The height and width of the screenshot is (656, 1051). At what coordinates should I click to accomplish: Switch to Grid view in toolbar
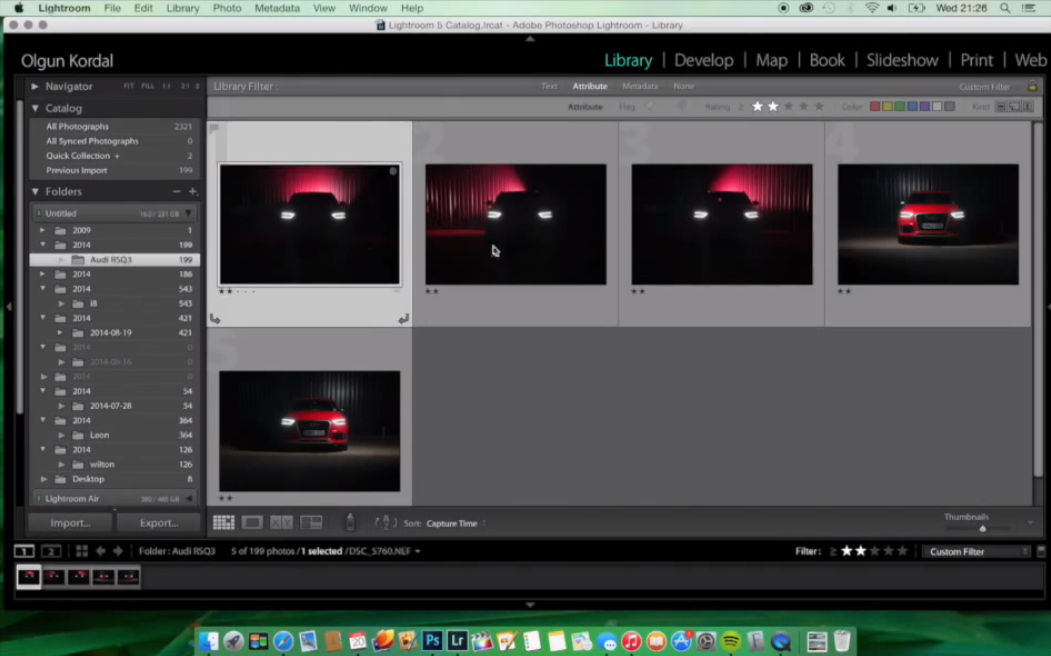click(223, 522)
